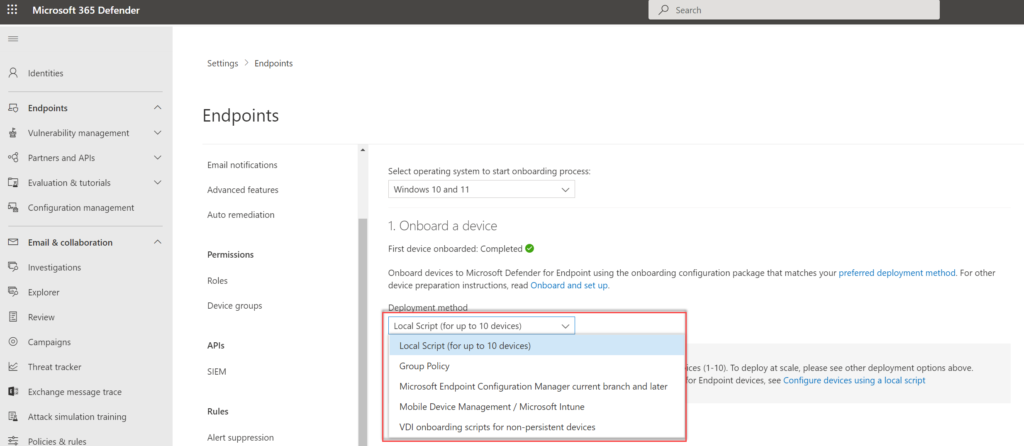Collapse Email & collaboration chevron
The image size is (1024, 446).
coord(157,242)
